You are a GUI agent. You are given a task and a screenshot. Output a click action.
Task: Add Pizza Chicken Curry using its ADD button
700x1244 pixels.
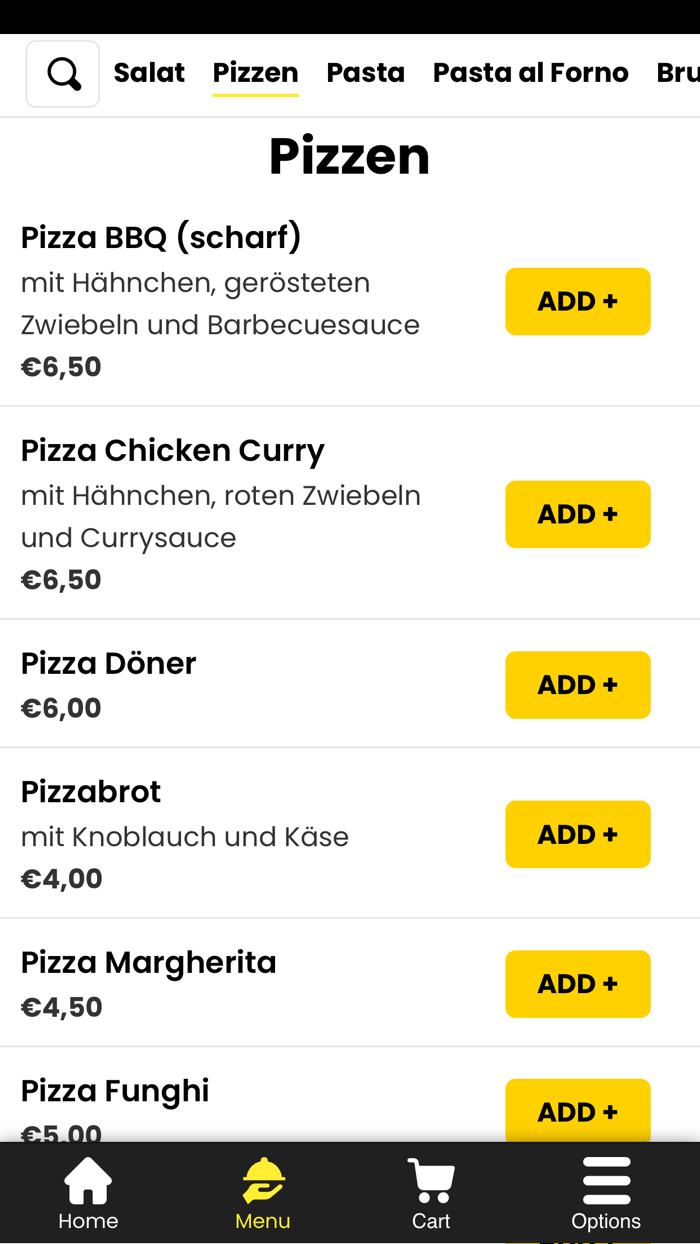tap(578, 514)
